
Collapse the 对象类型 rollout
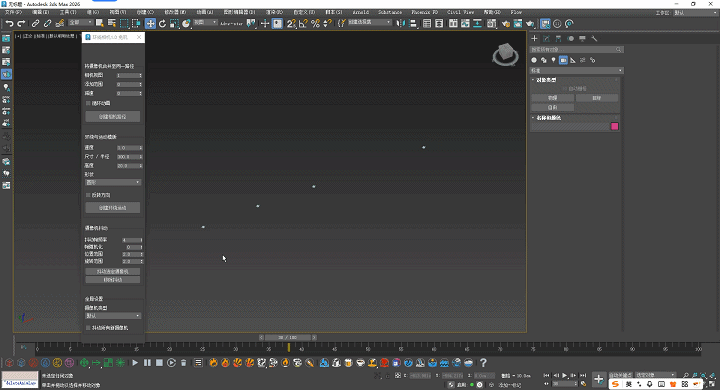click(546, 80)
